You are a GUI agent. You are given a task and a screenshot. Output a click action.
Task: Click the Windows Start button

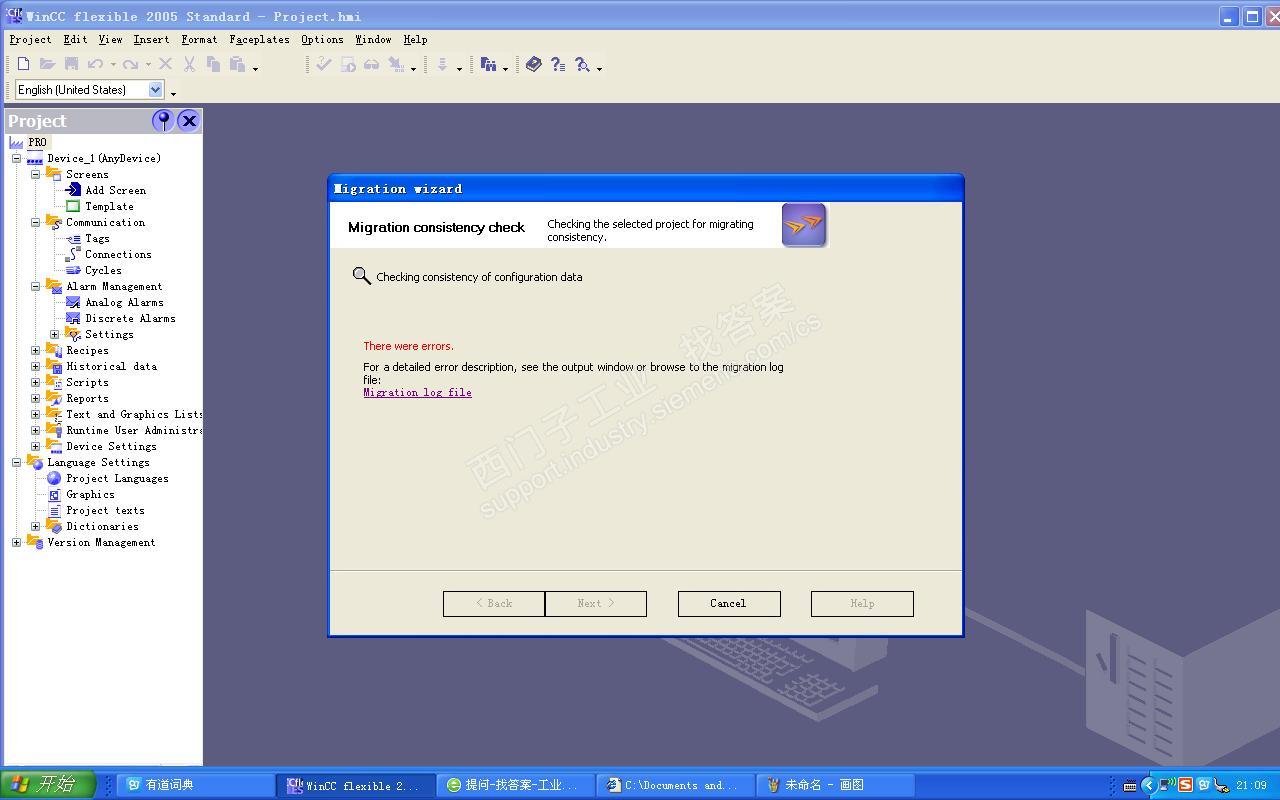coord(48,785)
